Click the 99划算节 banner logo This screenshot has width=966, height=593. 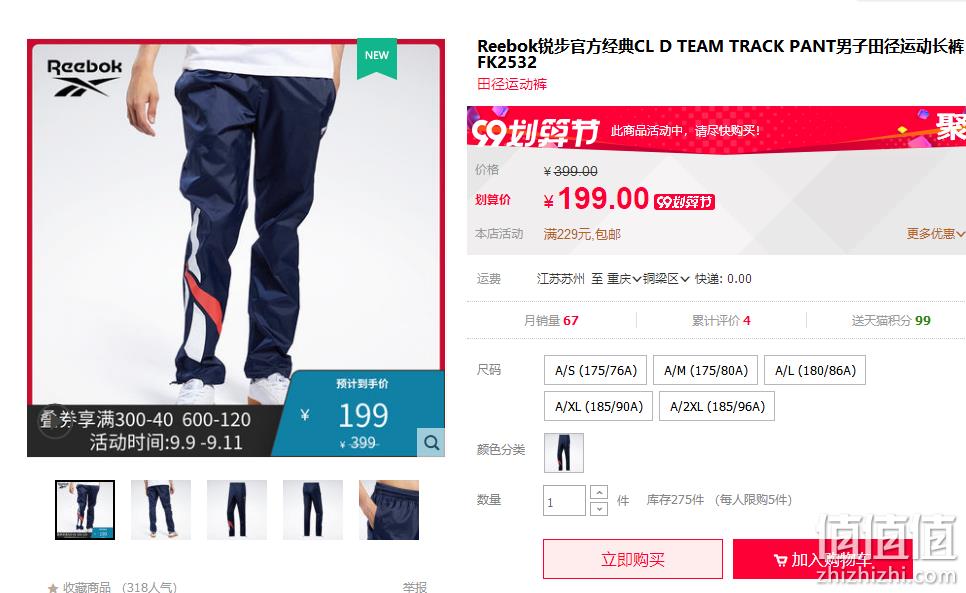click(x=535, y=131)
